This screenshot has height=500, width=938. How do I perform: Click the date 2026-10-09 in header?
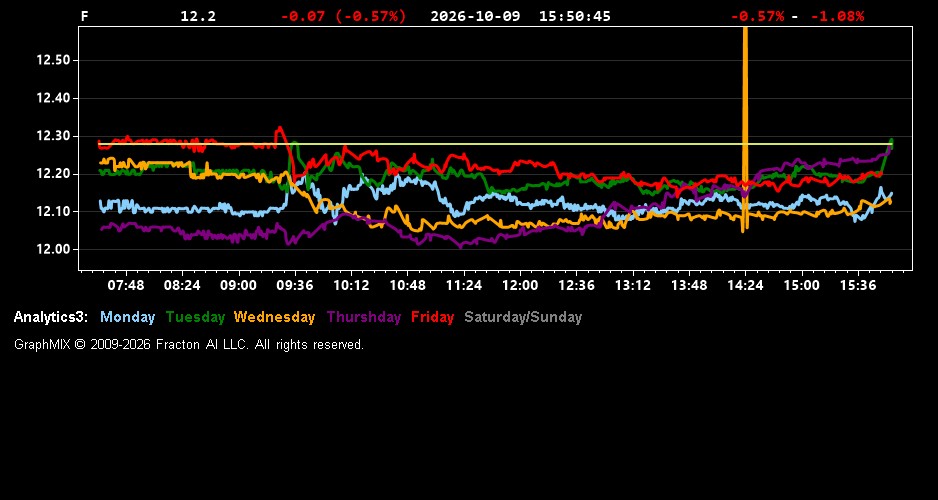tap(475, 16)
